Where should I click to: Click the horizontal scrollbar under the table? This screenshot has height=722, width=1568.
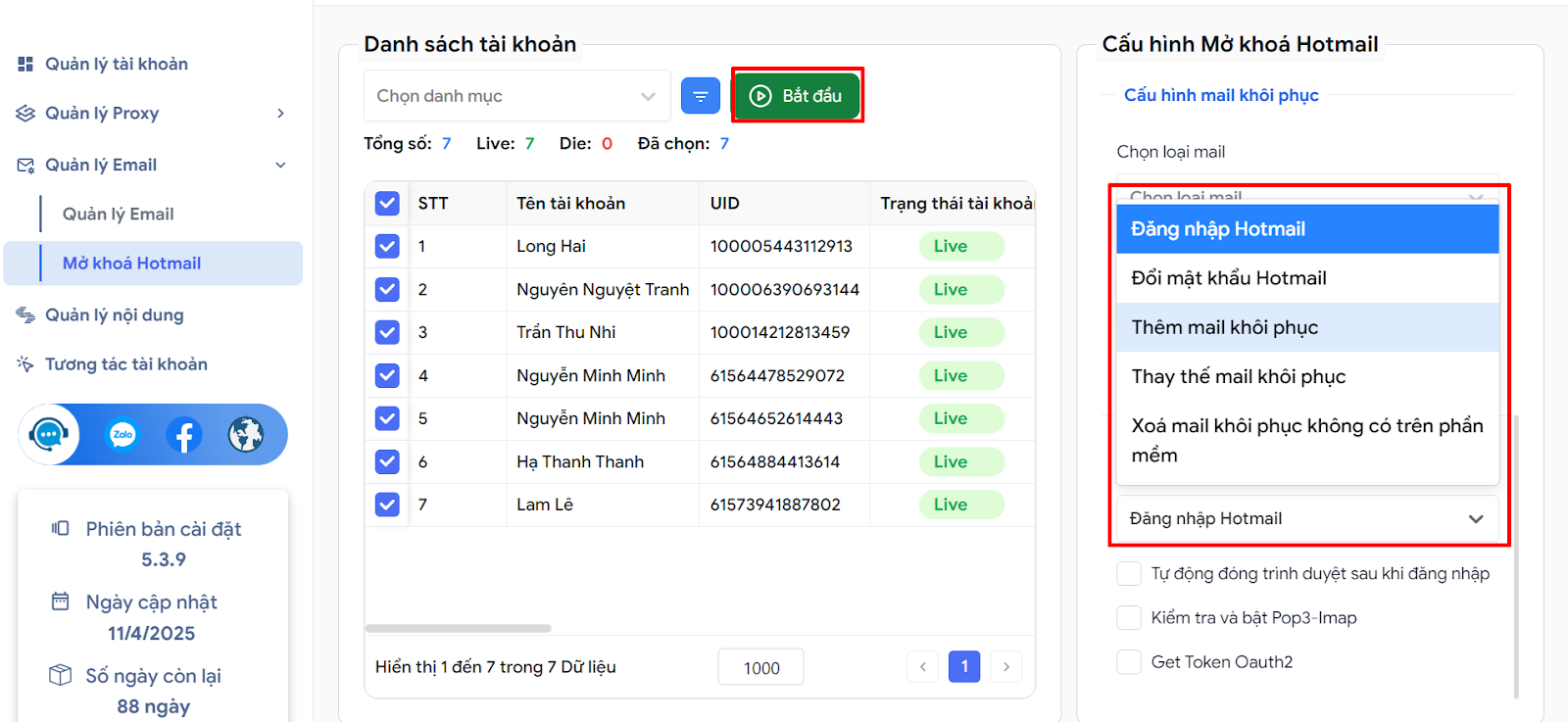click(458, 628)
